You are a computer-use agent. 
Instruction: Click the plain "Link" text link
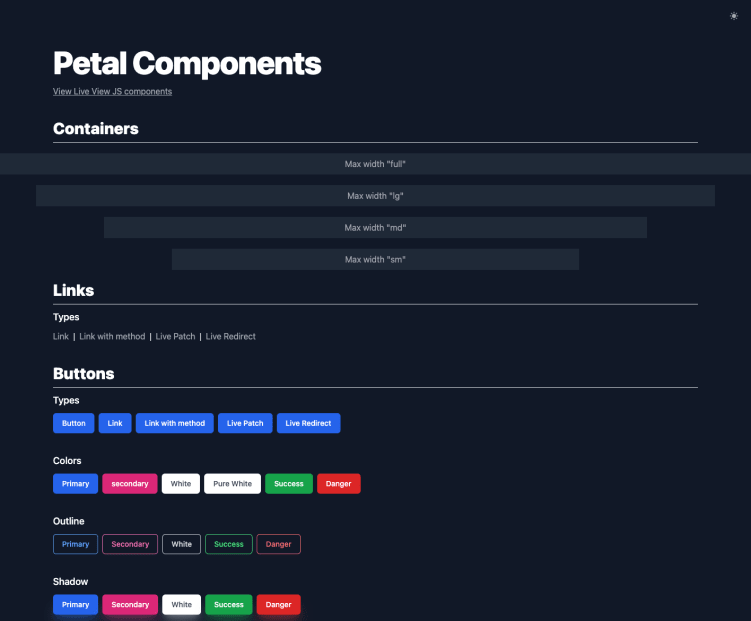pos(61,337)
